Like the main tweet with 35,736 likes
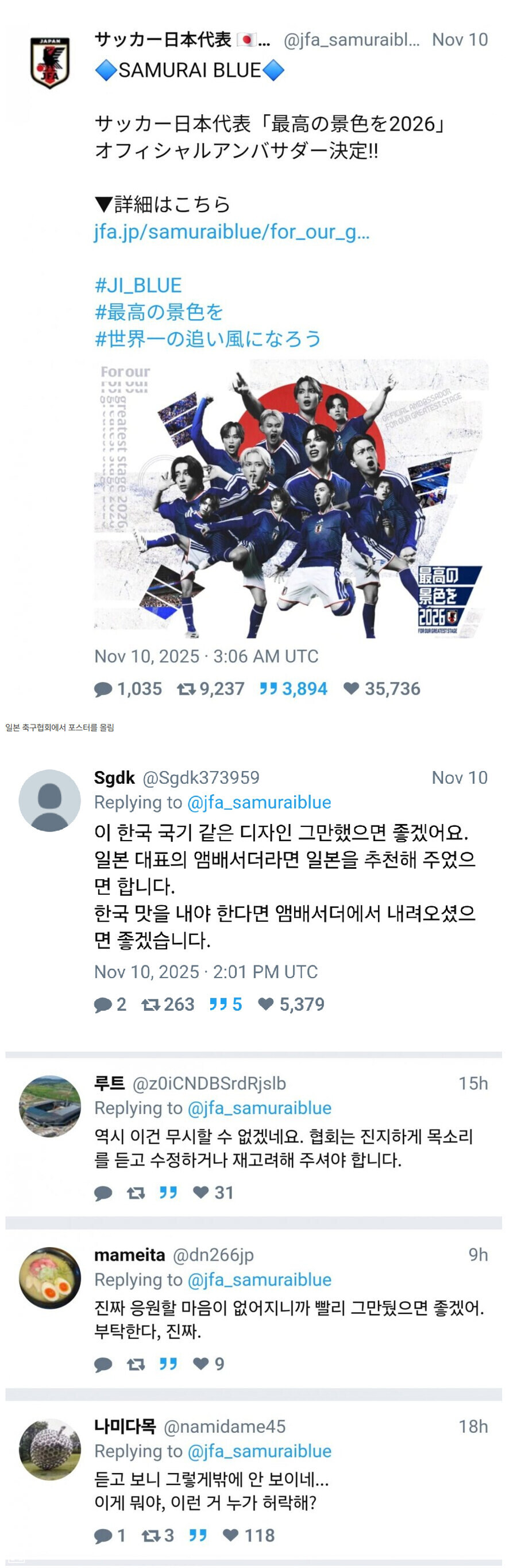517x1568 pixels. point(382,688)
